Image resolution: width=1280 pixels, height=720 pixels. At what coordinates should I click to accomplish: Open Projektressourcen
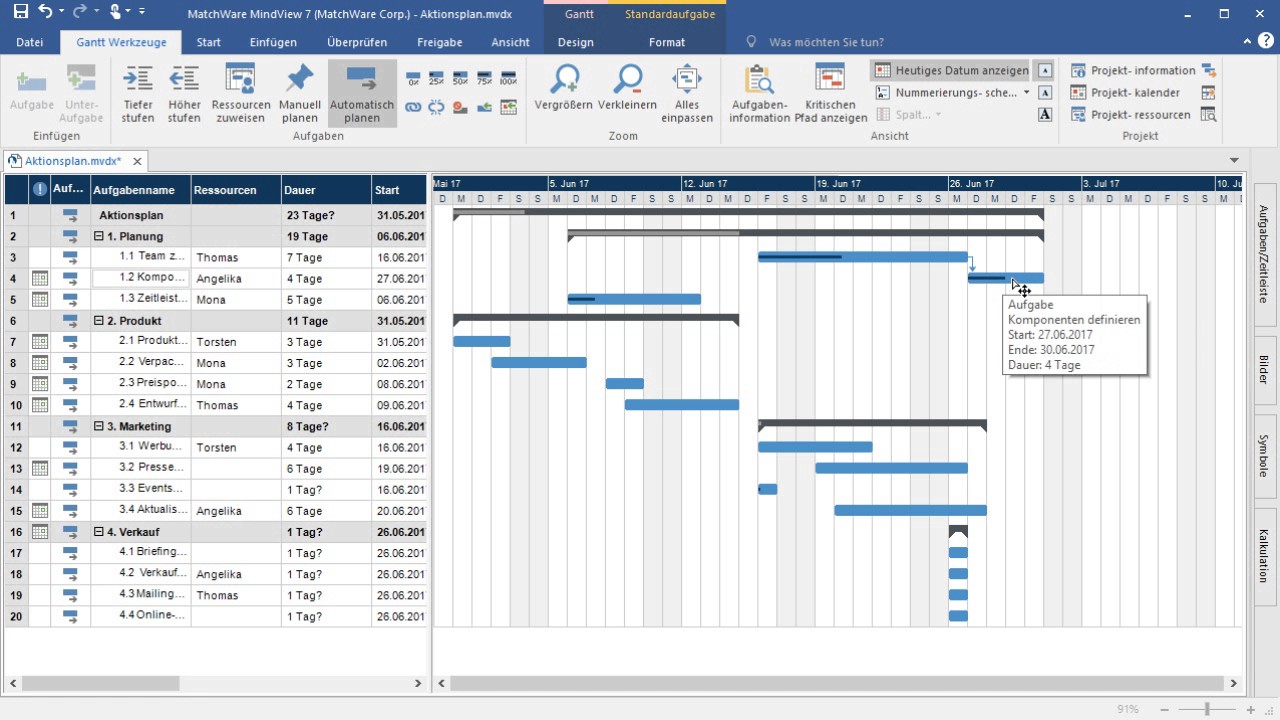[1130, 115]
